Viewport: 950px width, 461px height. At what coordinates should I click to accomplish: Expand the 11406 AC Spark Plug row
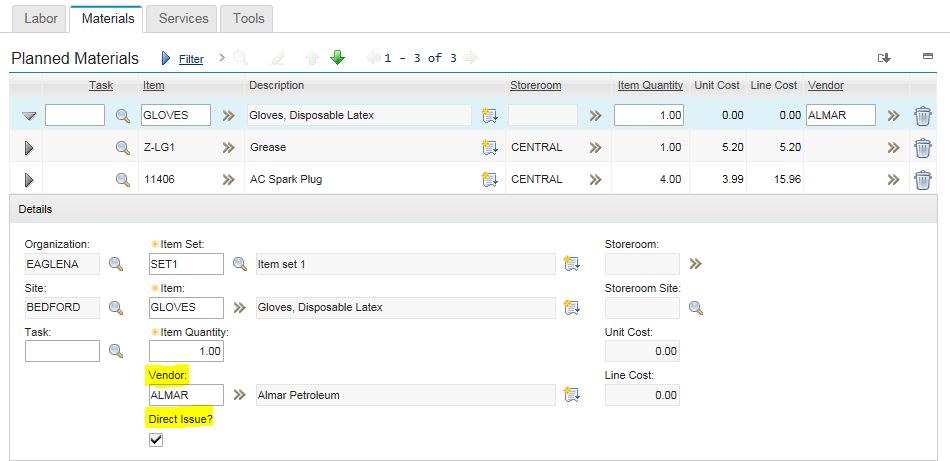tap(29, 180)
